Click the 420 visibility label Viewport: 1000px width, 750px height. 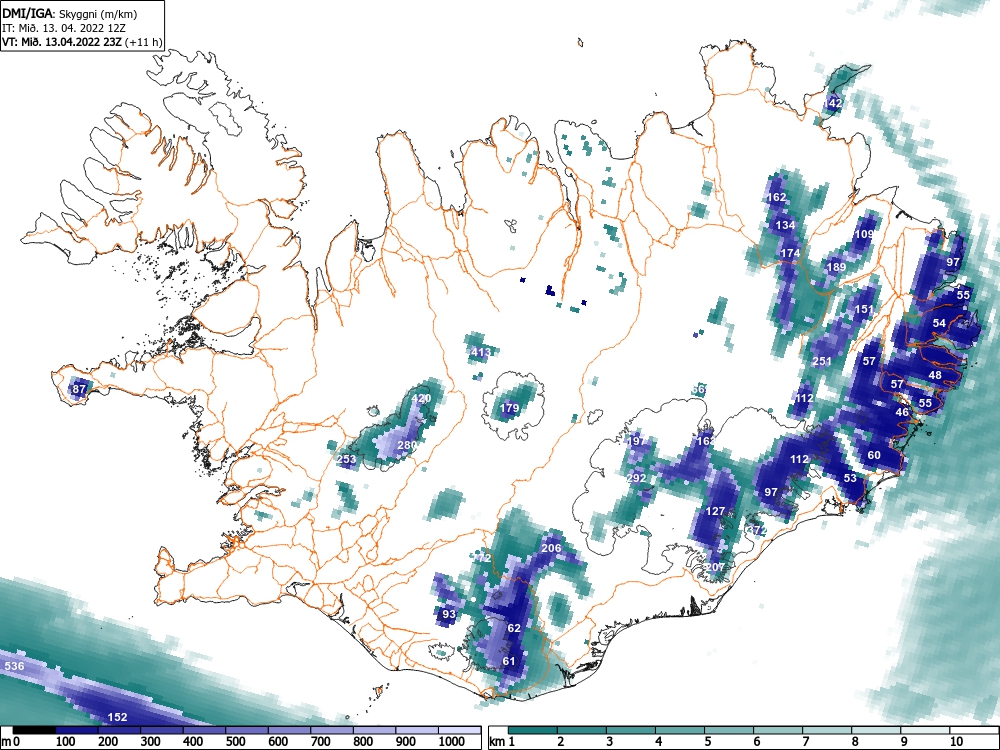[x=421, y=399]
